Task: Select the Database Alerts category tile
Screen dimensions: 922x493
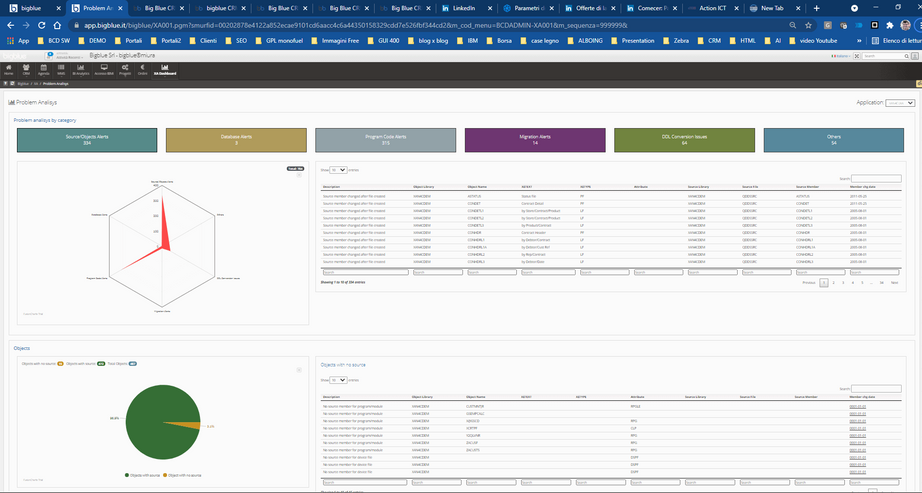Action: coord(236,140)
